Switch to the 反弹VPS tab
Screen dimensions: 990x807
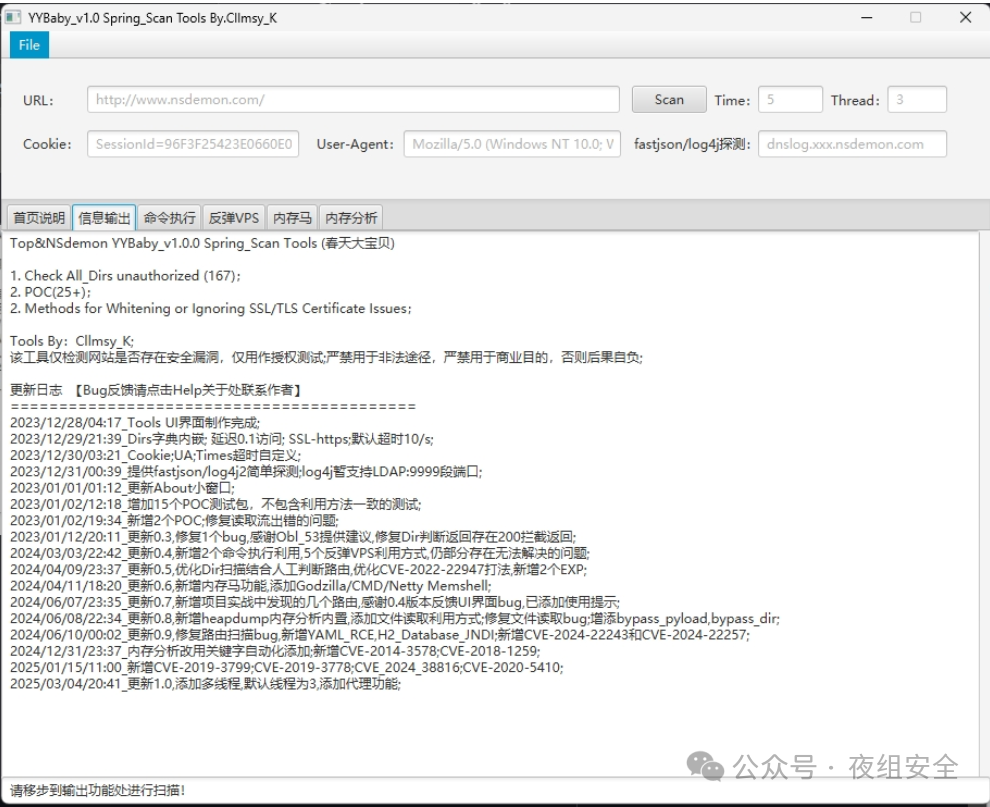point(234,218)
